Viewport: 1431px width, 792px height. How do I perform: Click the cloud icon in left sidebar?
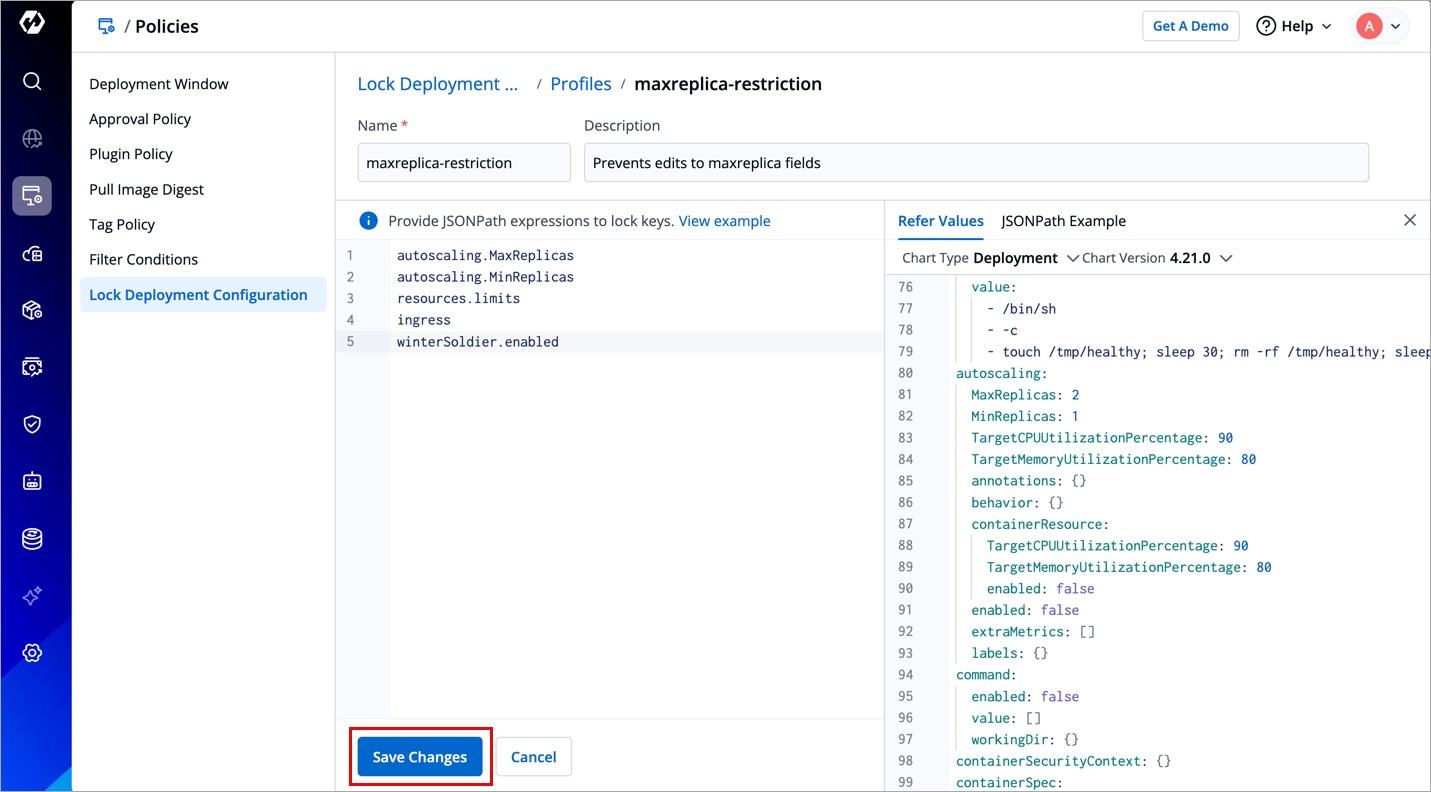(x=32, y=254)
